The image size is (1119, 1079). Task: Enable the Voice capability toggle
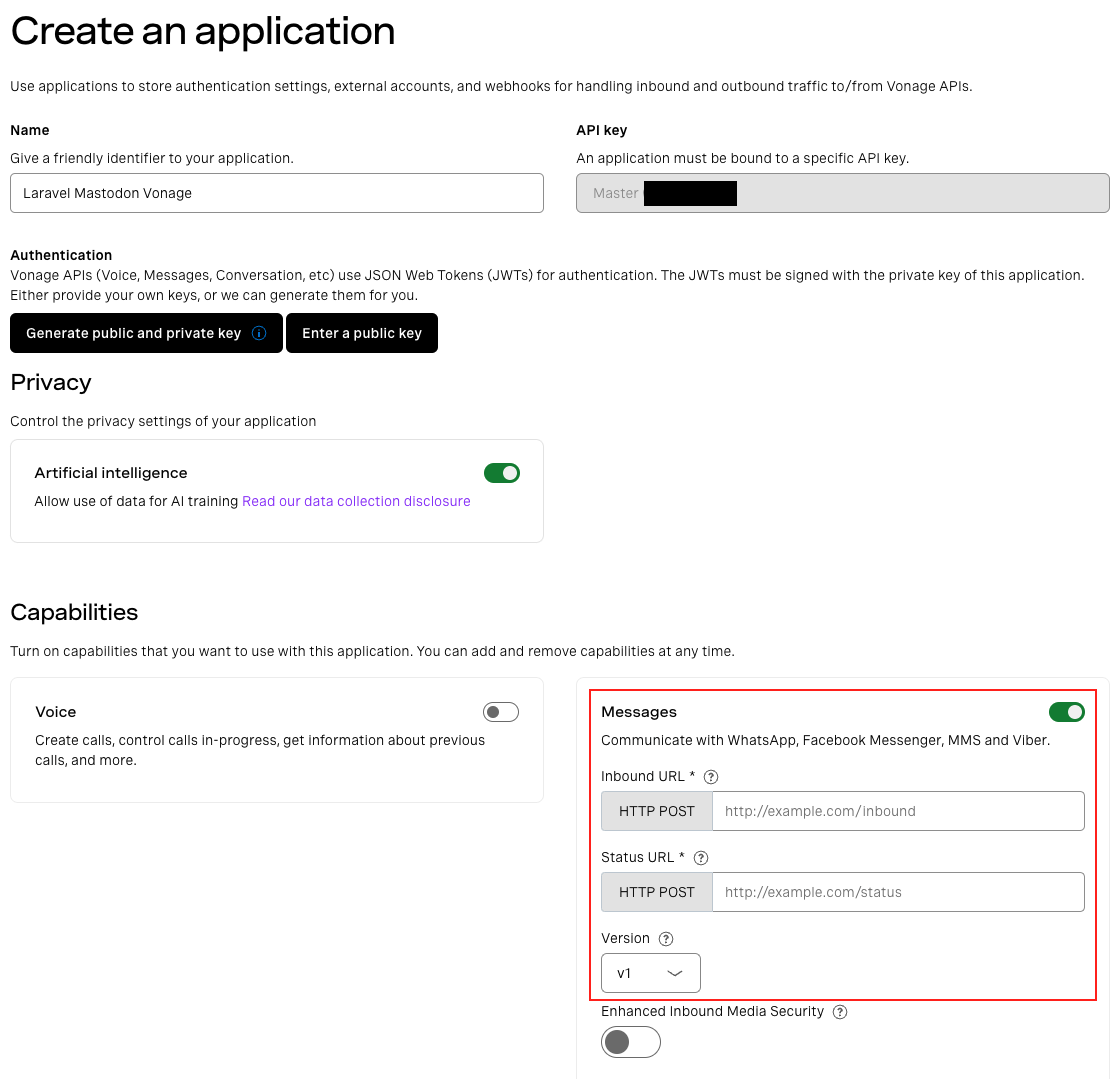click(x=501, y=712)
